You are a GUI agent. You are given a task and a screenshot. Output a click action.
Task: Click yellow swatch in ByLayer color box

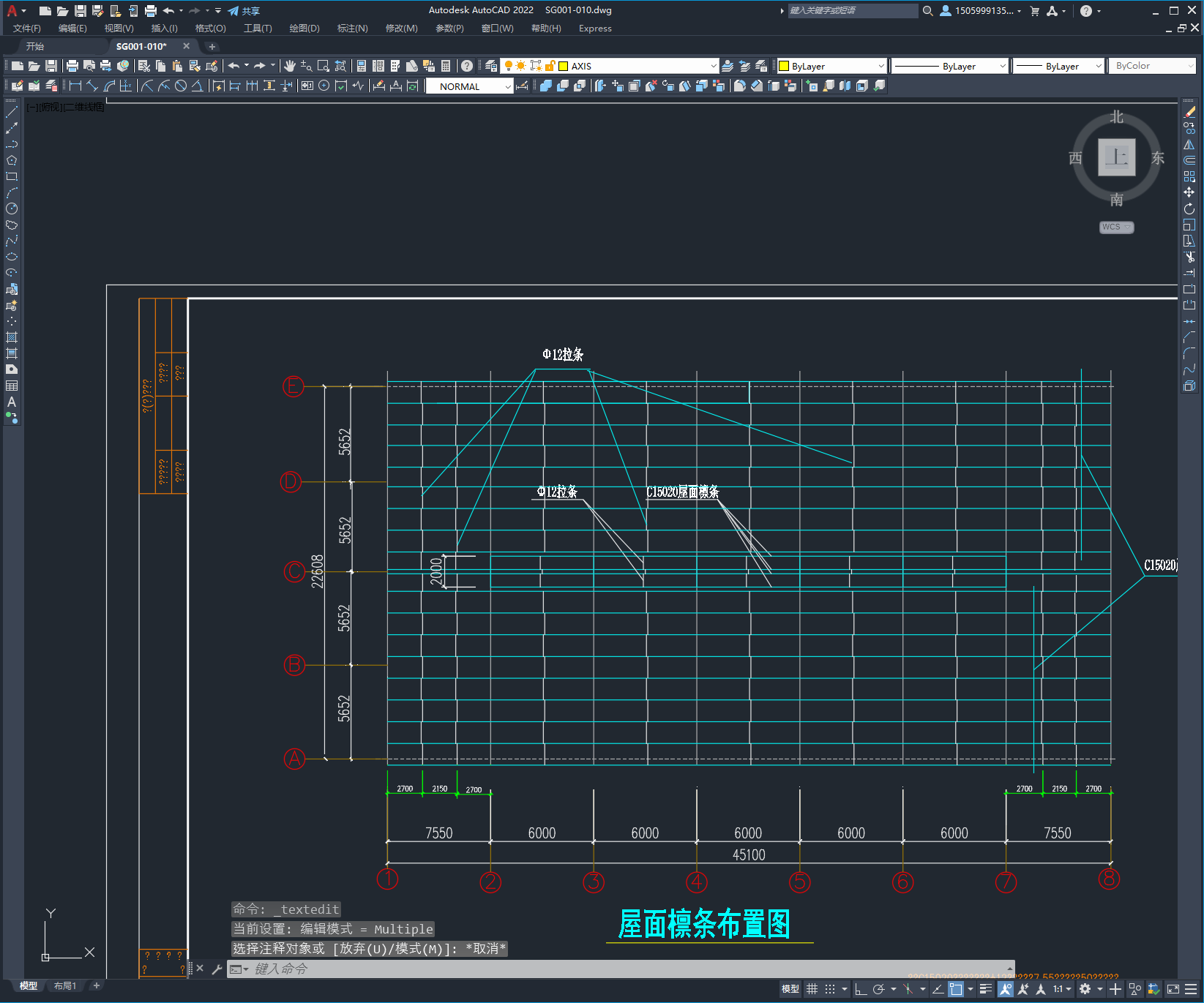tap(784, 66)
